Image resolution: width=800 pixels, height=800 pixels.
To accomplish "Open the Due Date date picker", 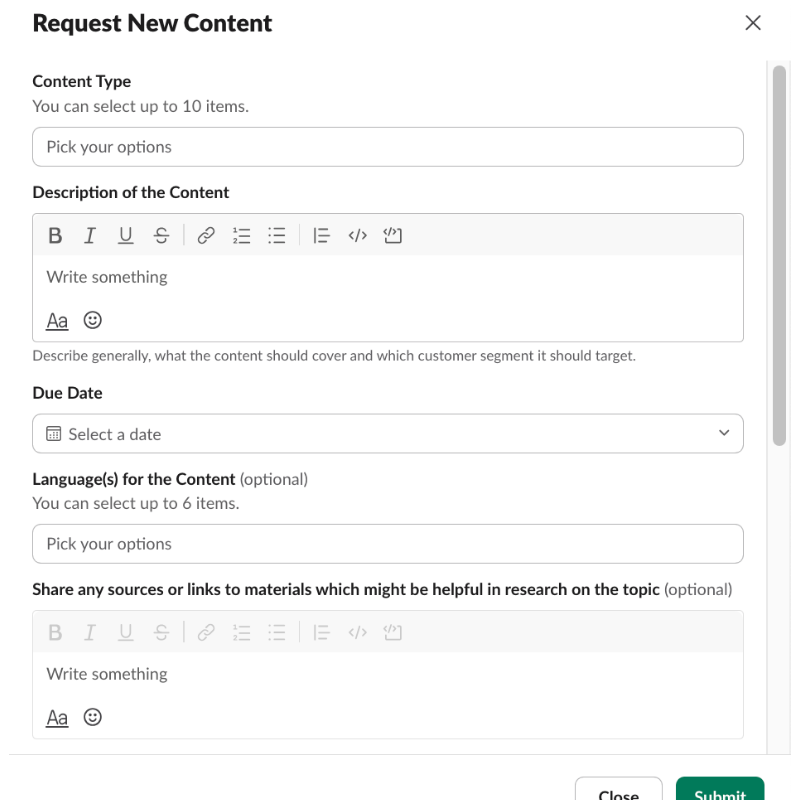I will click(x=388, y=434).
